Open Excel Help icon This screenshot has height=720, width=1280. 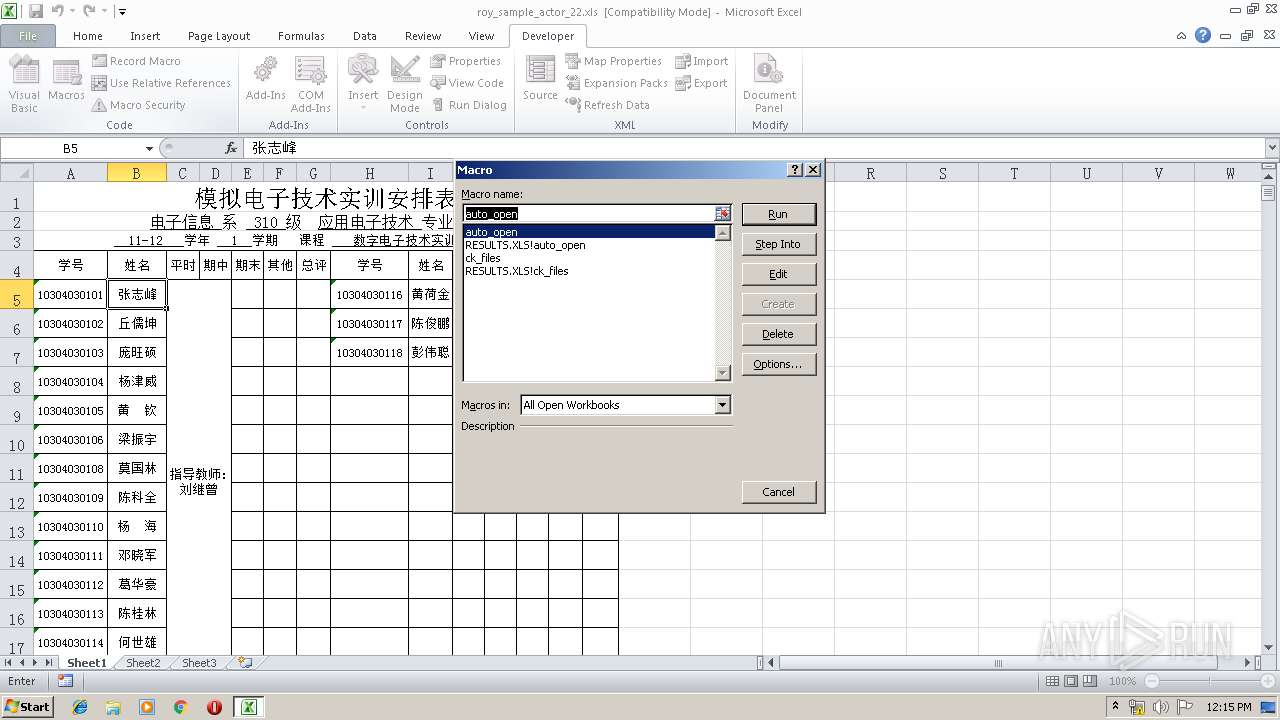(x=1203, y=35)
